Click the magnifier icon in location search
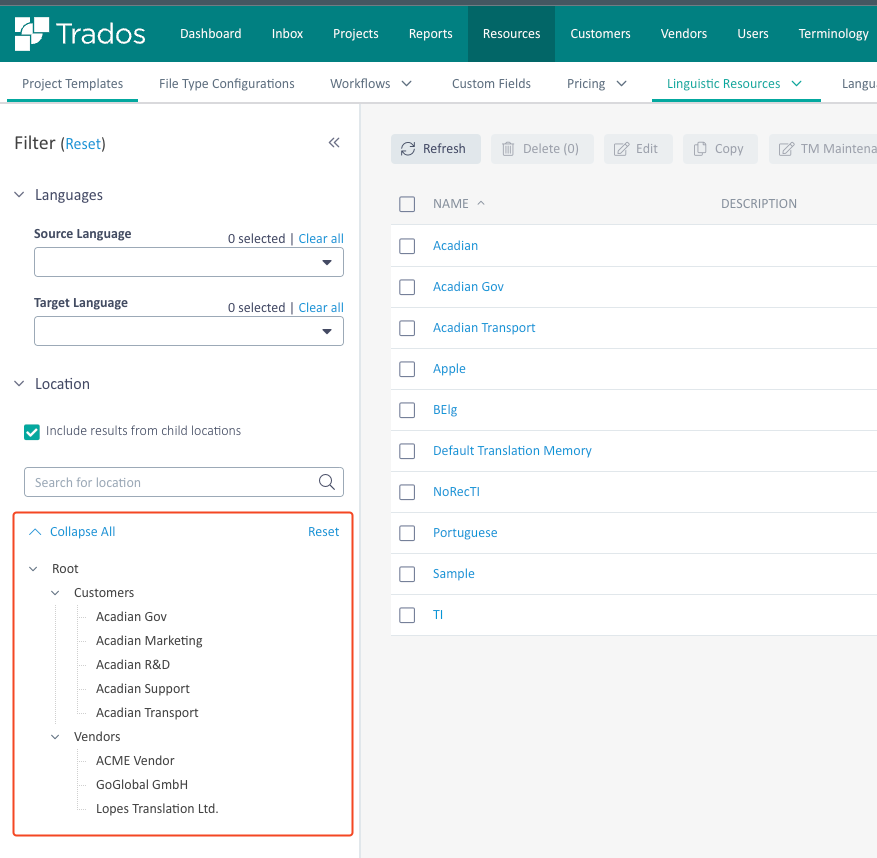 pyautogui.click(x=326, y=482)
